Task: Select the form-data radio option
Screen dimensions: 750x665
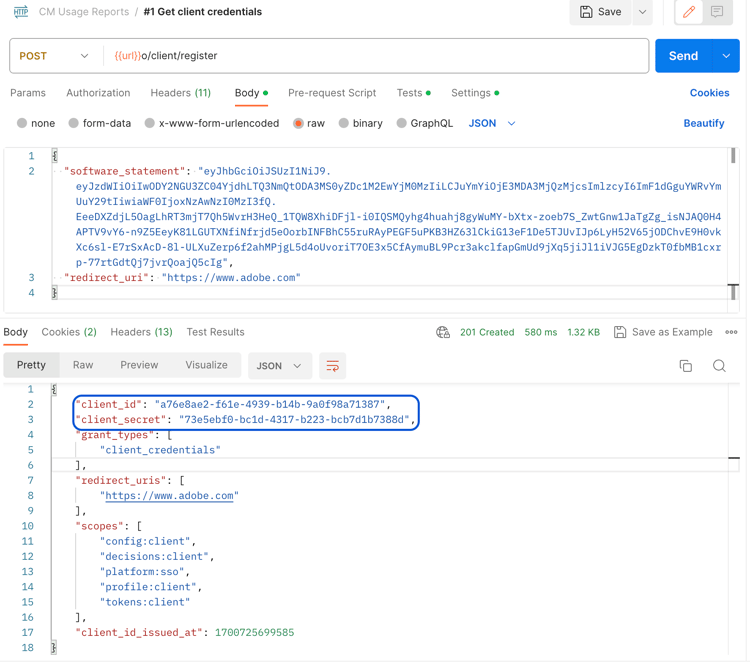Action: click(x=73, y=123)
